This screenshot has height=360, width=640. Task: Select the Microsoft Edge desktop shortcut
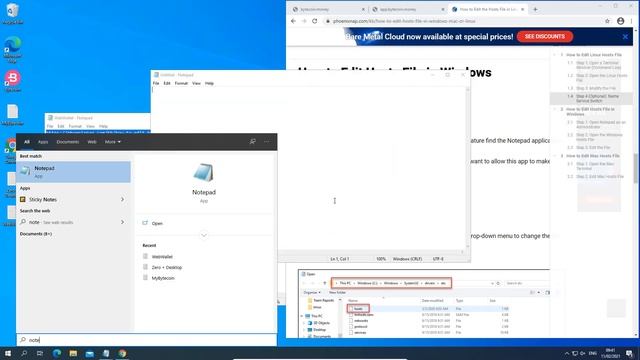[x=12, y=49]
